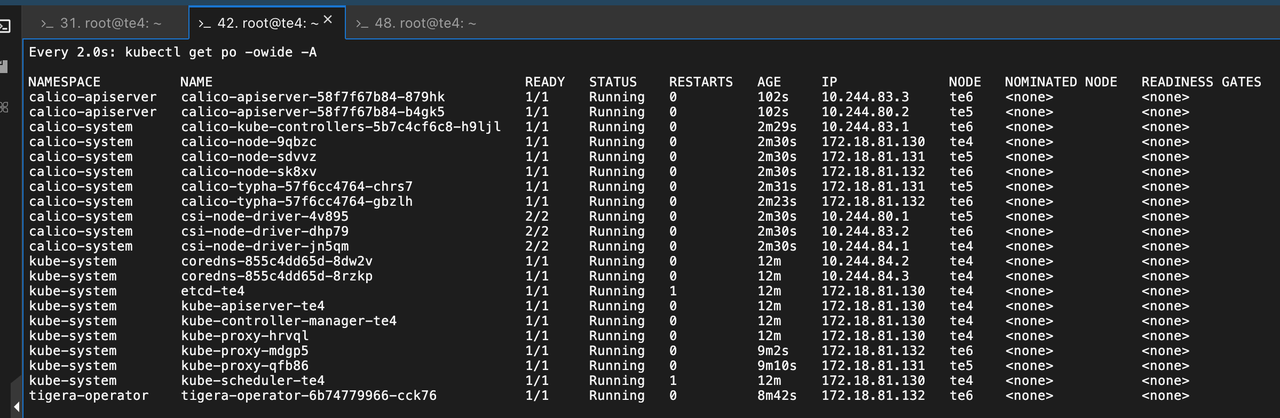Click the READY column header
The height and width of the screenshot is (418, 1280).
(x=545, y=82)
